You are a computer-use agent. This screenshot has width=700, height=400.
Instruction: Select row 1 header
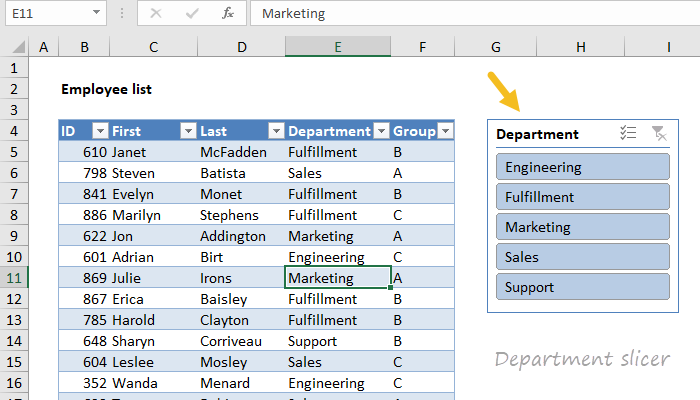[x=14, y=68]
